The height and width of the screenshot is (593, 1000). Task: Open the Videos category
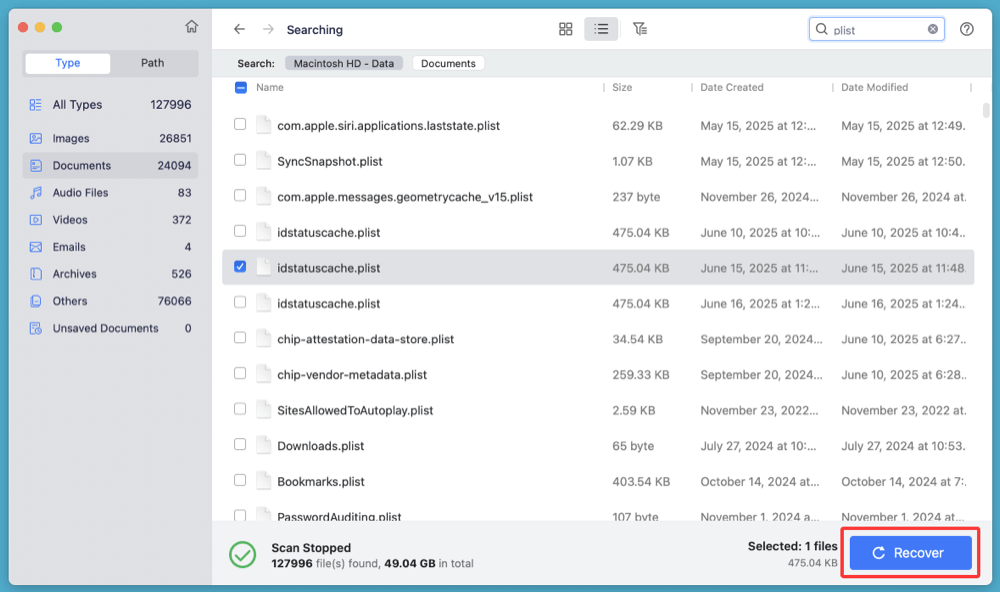[x=69, y=219]
